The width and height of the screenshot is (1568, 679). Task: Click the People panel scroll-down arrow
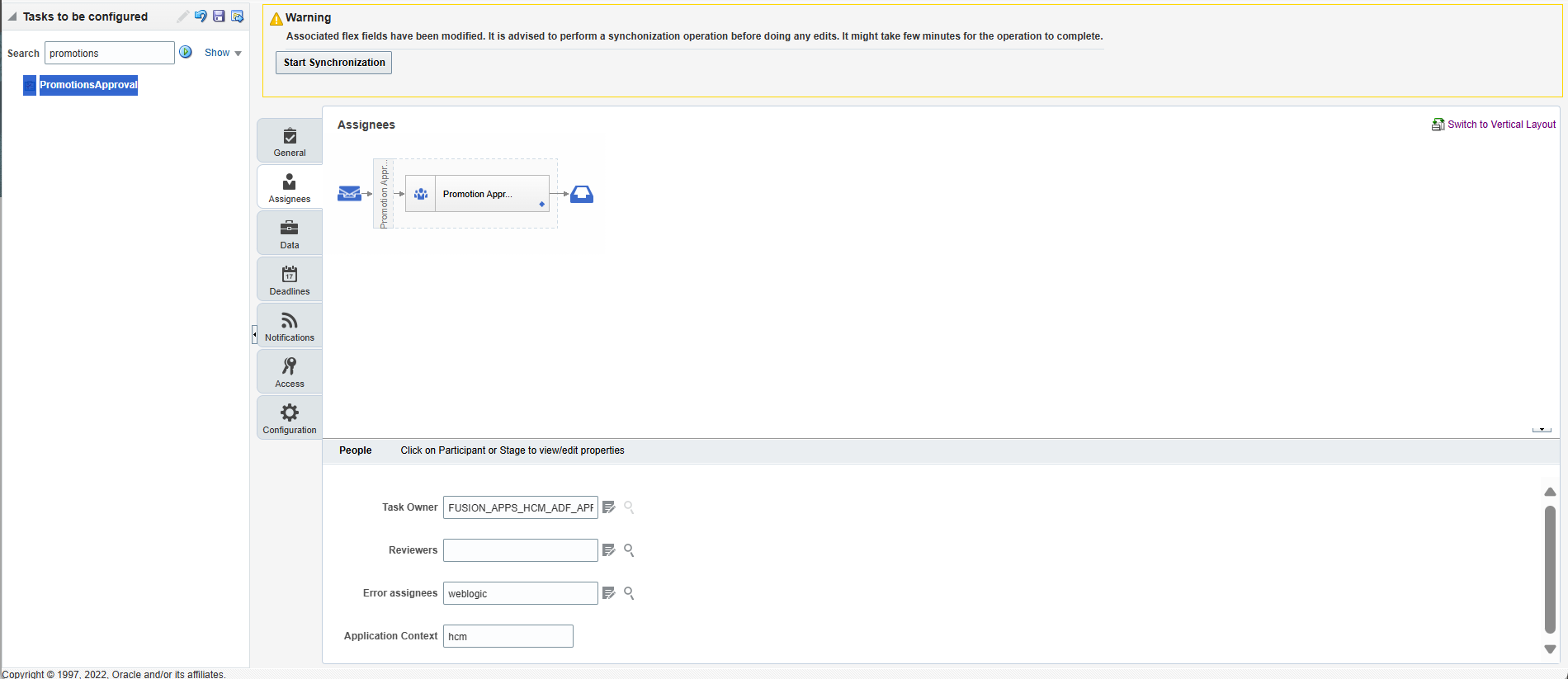[1550, 649]
